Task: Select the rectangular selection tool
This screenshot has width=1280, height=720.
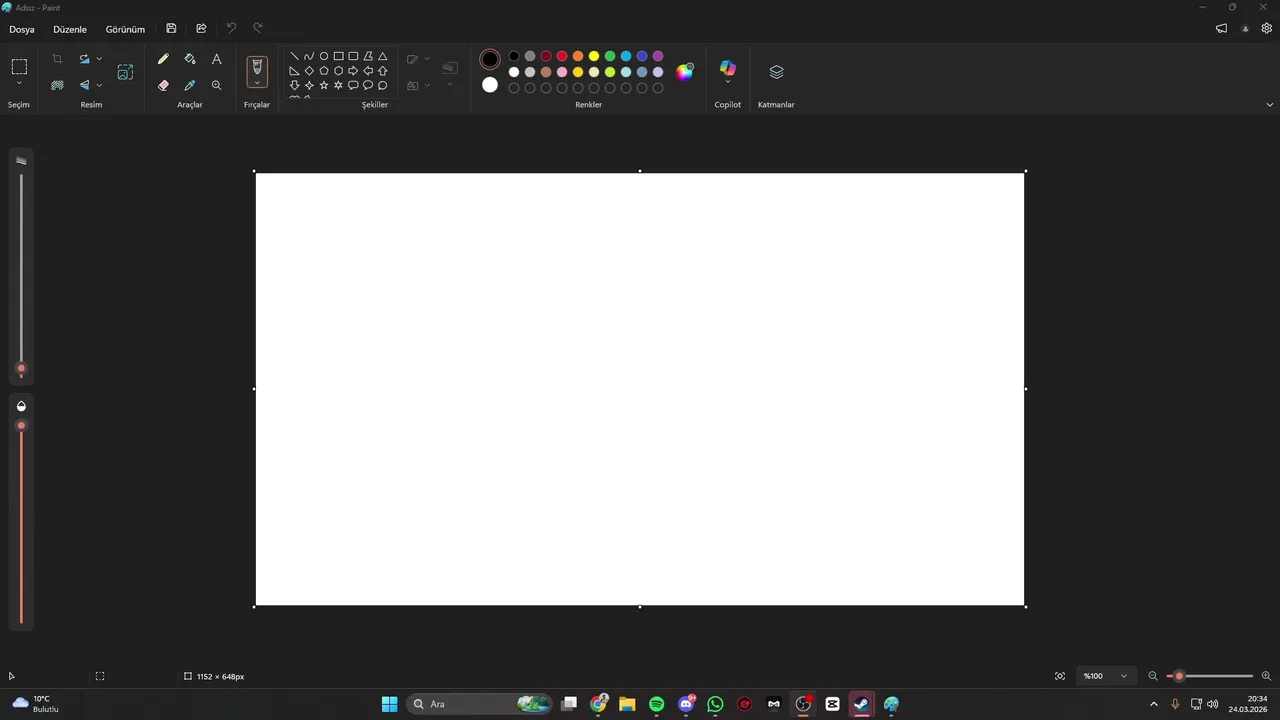Action: [x=19, y=67]
